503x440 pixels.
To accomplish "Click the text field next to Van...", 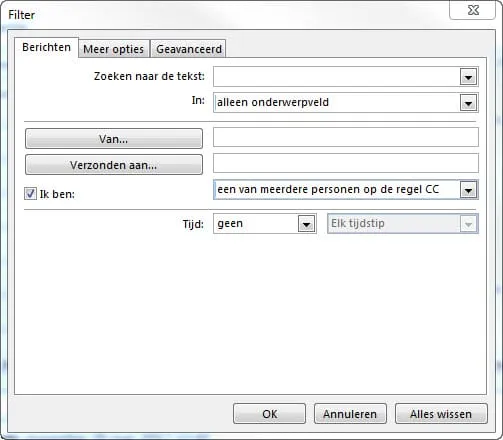I will [x=346, y=137].
